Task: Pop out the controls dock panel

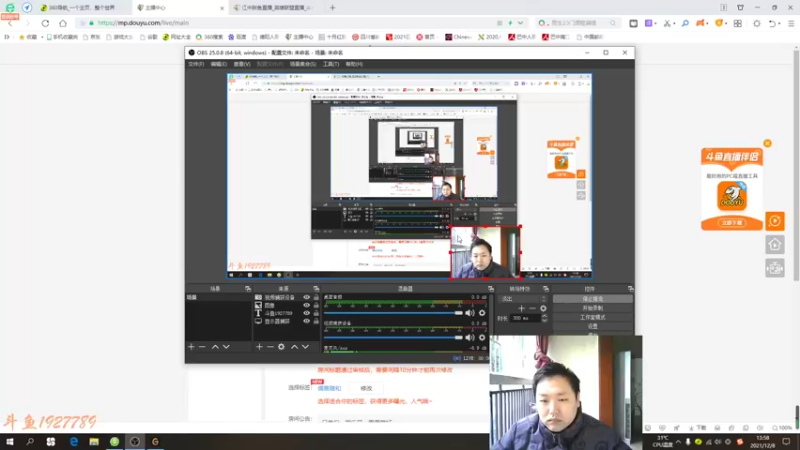Action: [631, 289]
